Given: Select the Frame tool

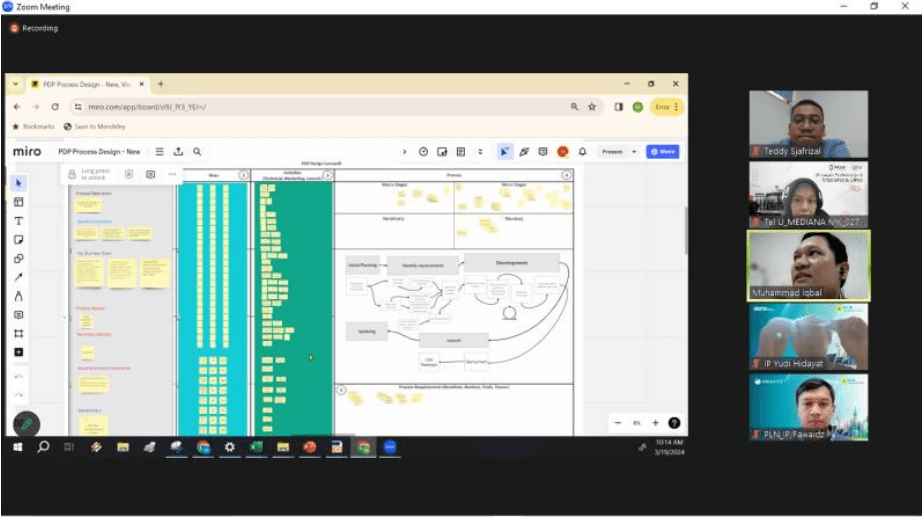Looking at the screenshot, I should coord(18,333).
